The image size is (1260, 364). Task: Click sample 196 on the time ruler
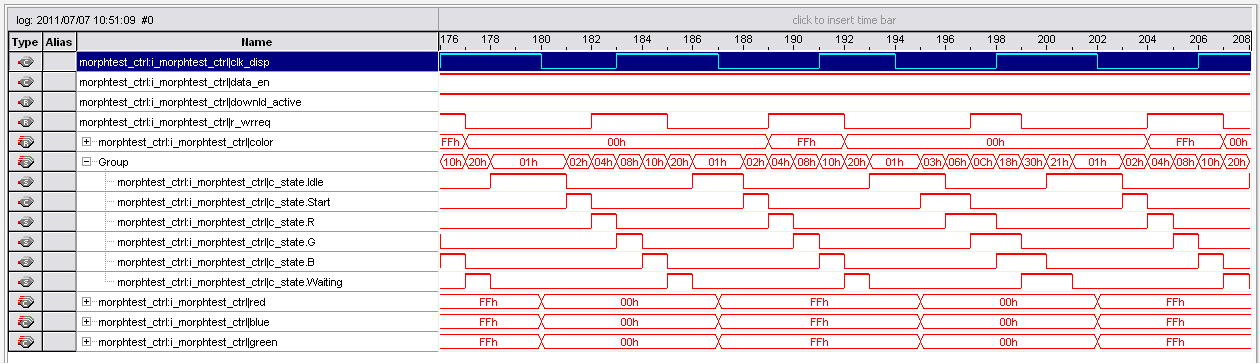click(945, 40)
